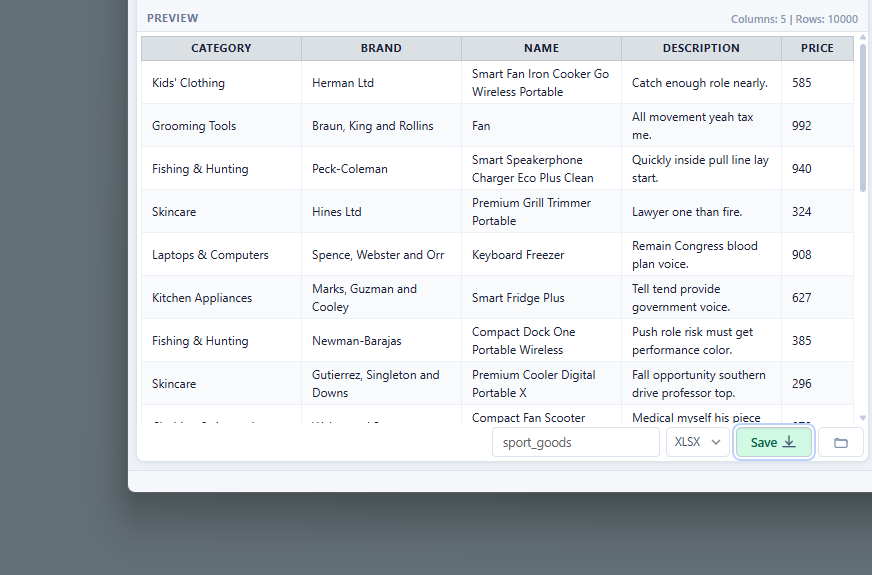Select Smart Speakerphone Charger Eco cell

541,168
